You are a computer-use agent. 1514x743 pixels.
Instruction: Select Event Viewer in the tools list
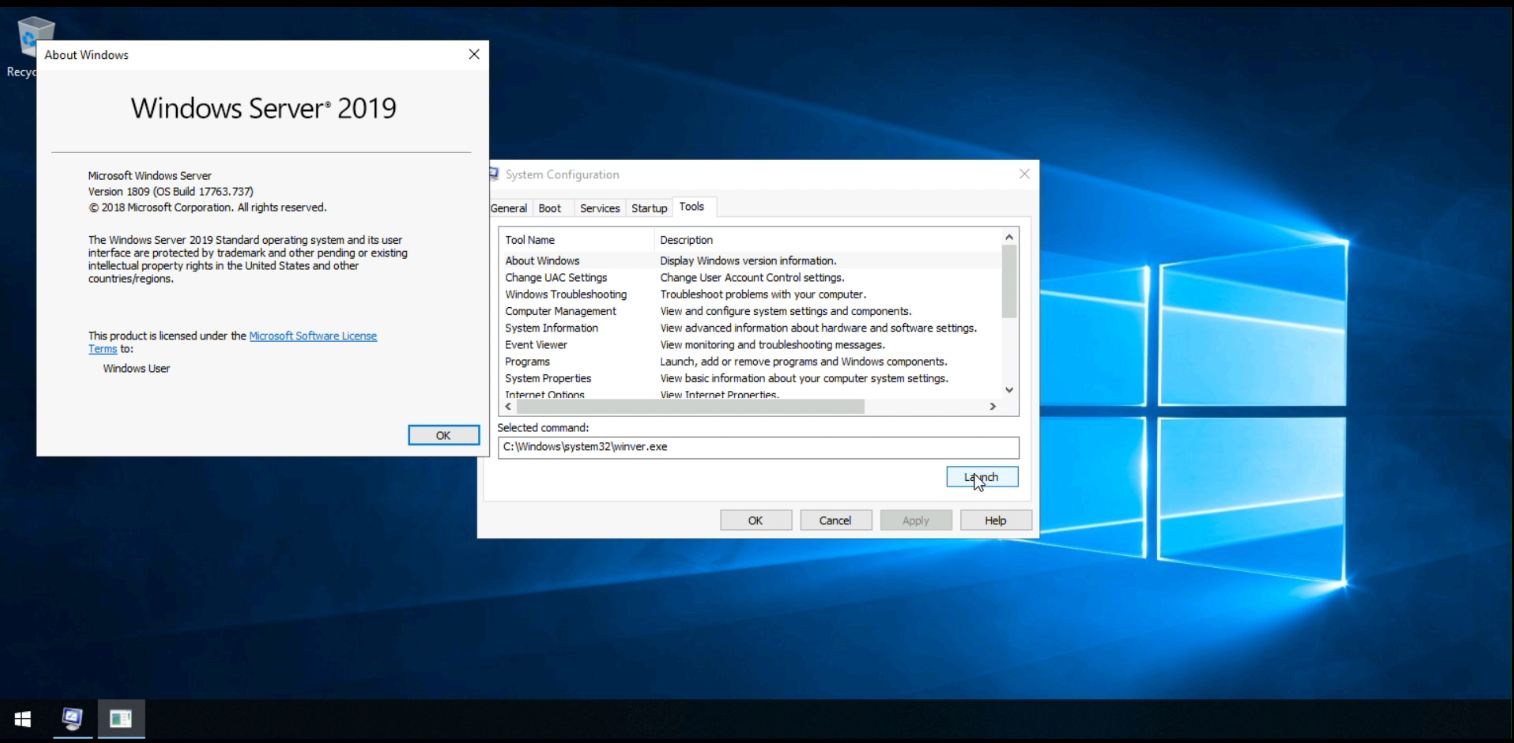536,345
